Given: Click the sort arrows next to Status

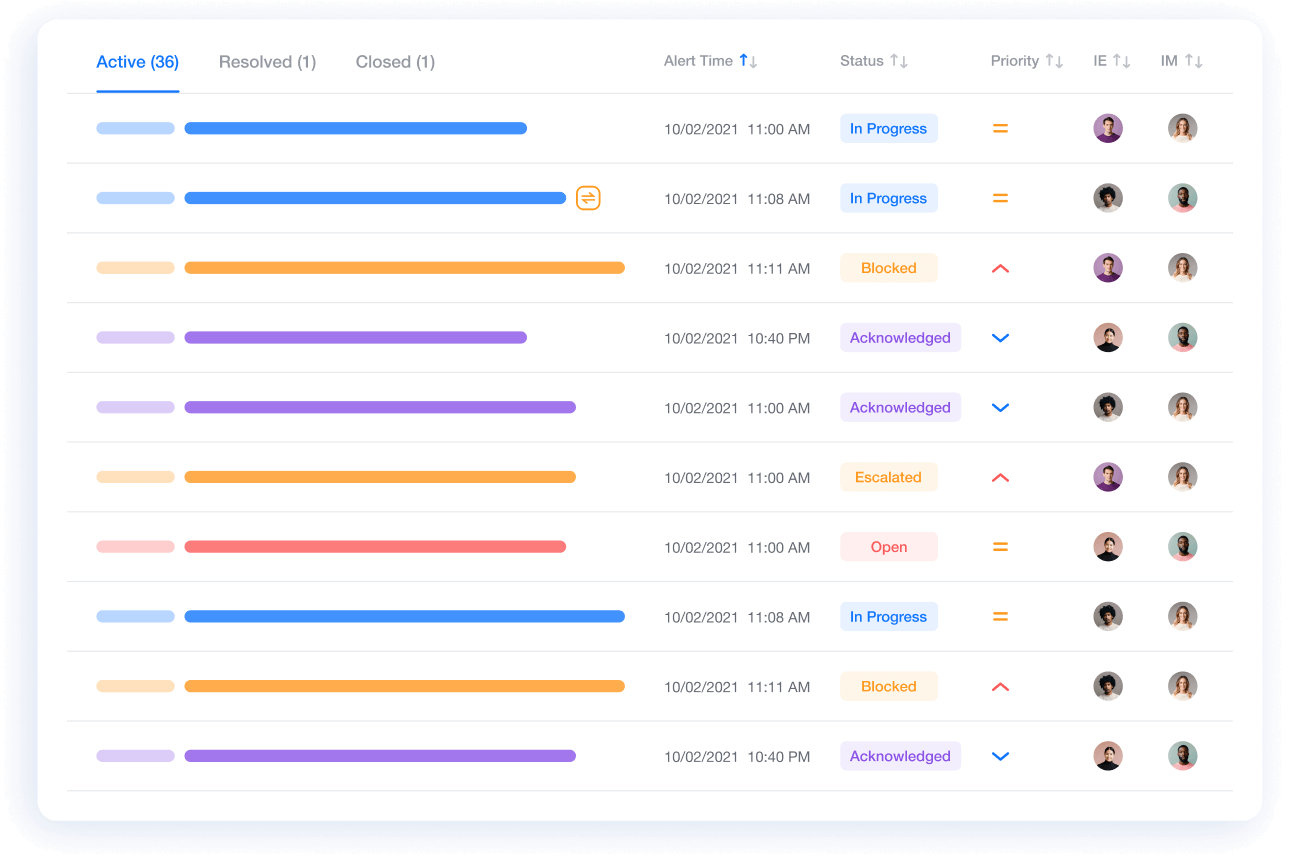Looking at the screenshot, I should point(899,61).
